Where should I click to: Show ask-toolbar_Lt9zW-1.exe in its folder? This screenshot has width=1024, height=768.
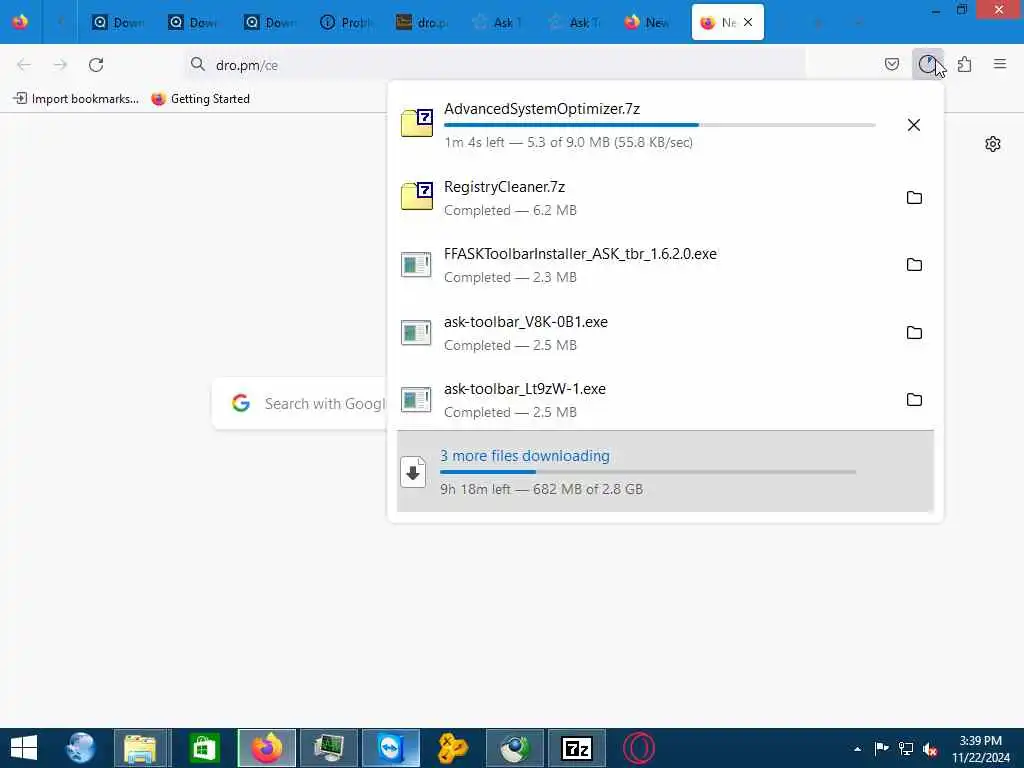(914, 400)
